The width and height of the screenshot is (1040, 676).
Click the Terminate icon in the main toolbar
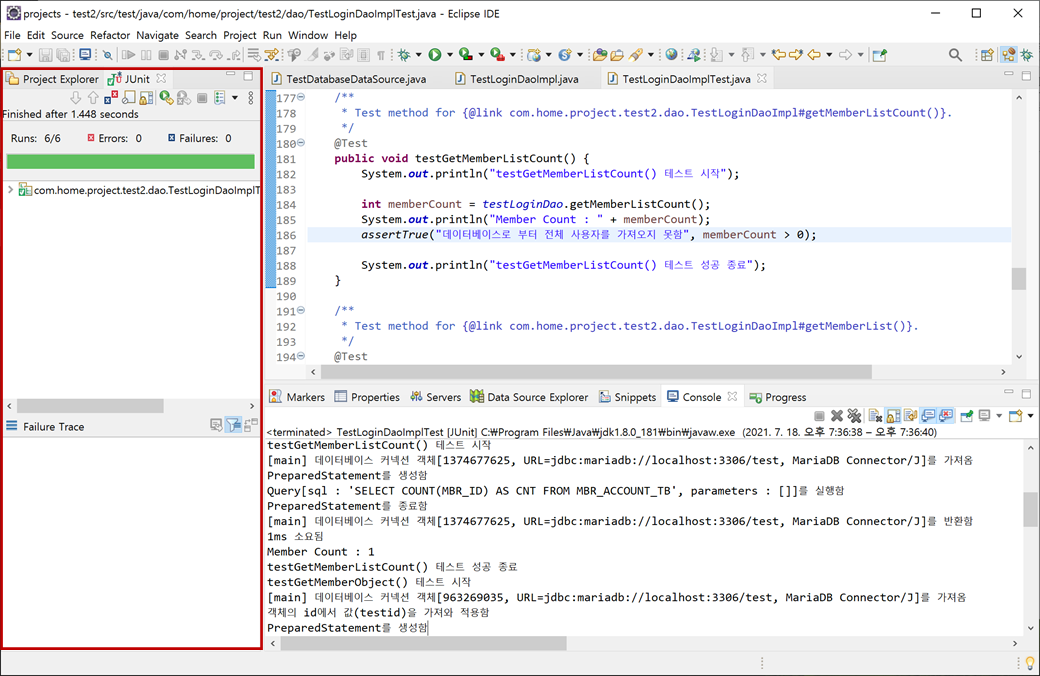pyautogui.click(x=163, y=55)
